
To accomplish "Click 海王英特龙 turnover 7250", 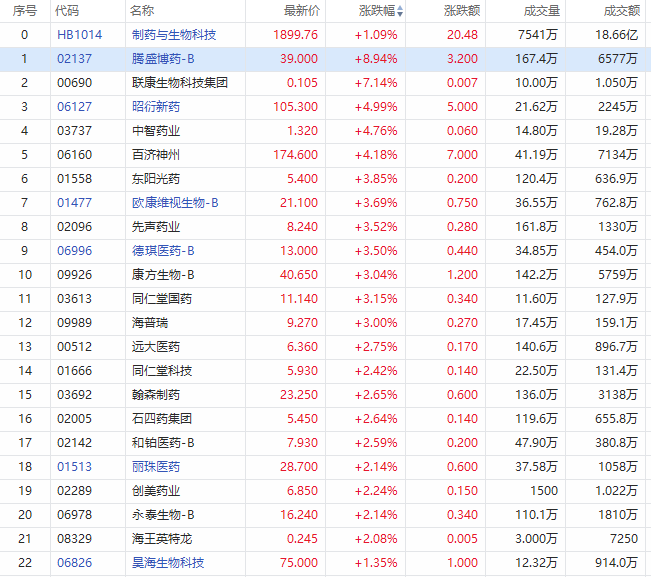I will pyautogui.click(x=624, y=539).
